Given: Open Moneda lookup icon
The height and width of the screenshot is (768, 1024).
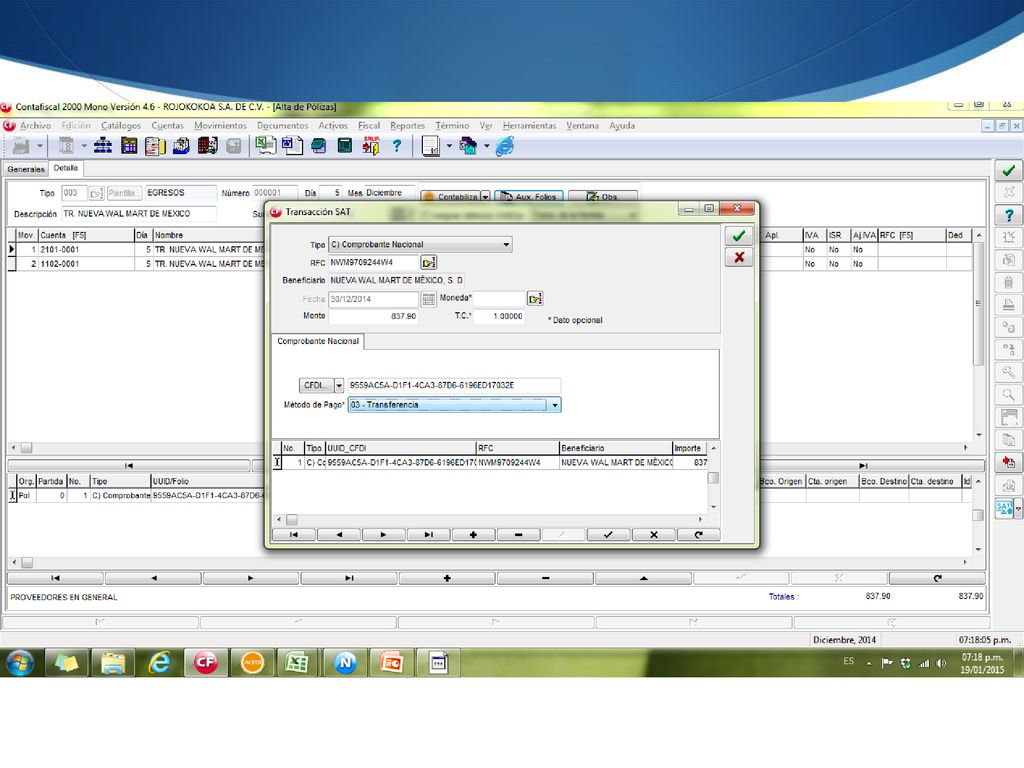Looking at the screenshot, I should (535, 298).
